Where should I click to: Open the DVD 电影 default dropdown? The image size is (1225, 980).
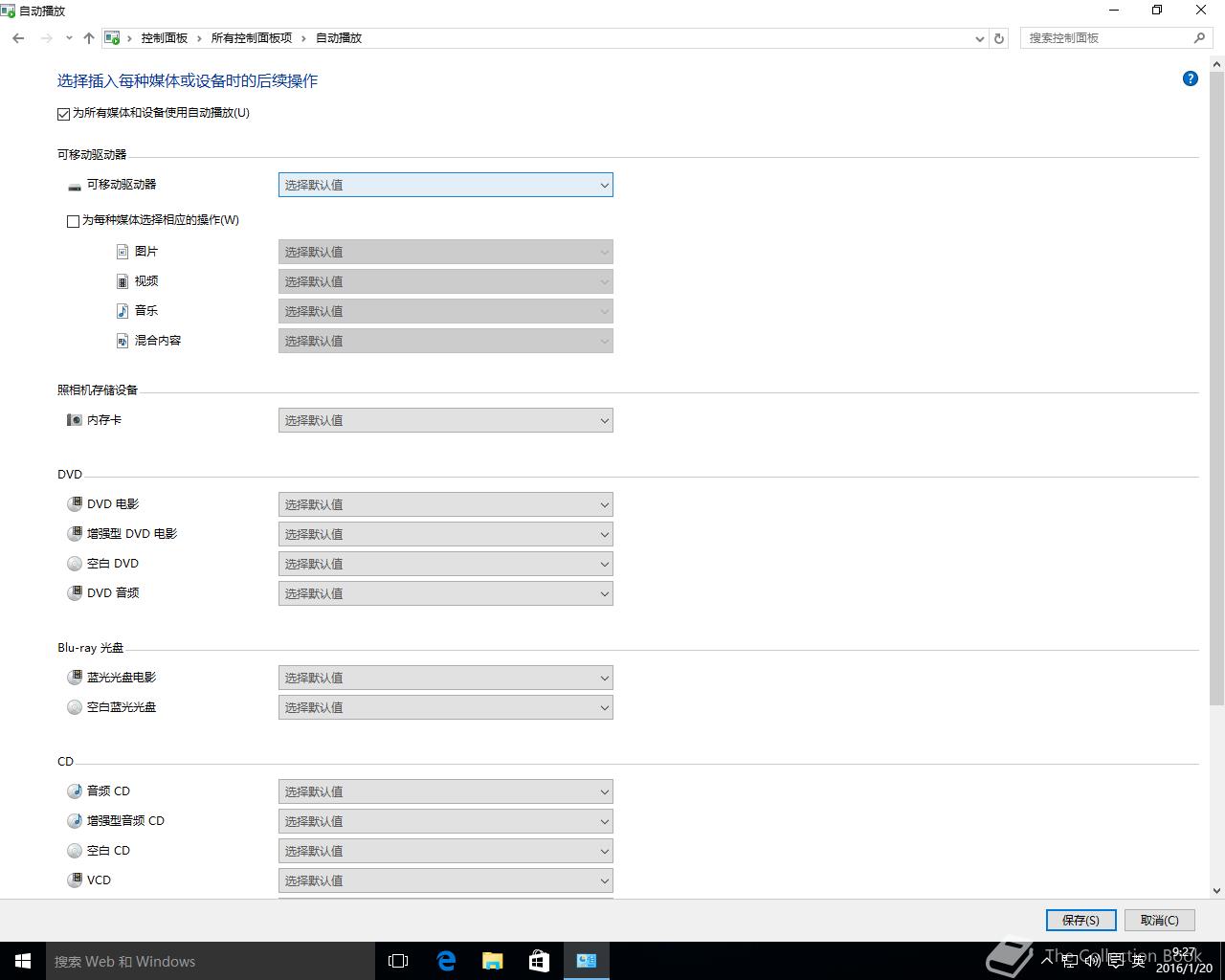[446, 504]
